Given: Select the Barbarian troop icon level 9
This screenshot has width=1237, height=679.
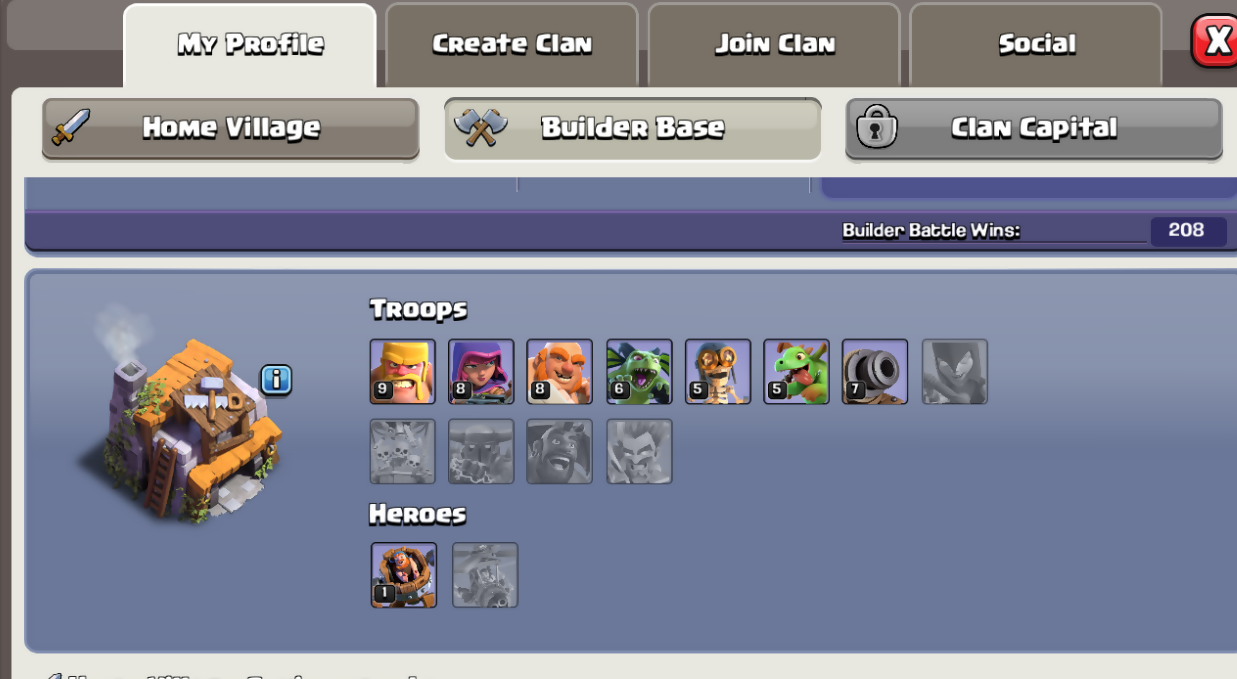Looking at the screenshot, I should [402, 371].
